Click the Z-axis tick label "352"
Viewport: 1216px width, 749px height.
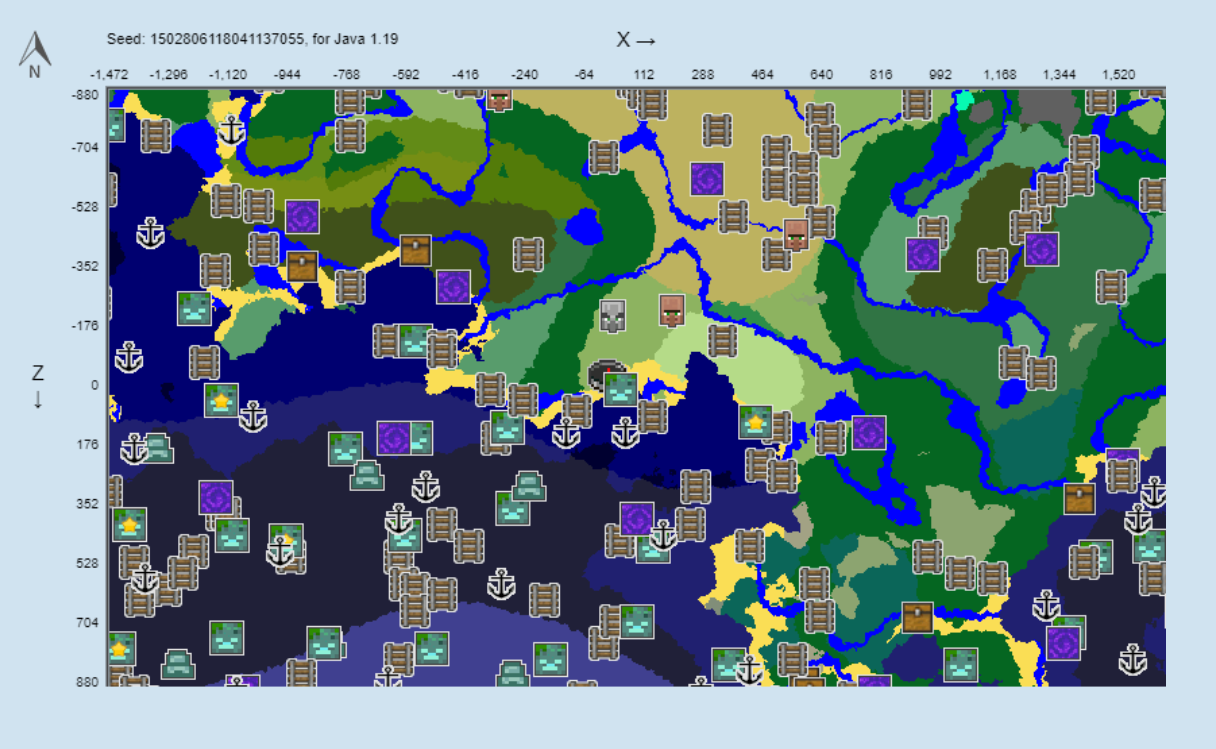coord(87,504)
